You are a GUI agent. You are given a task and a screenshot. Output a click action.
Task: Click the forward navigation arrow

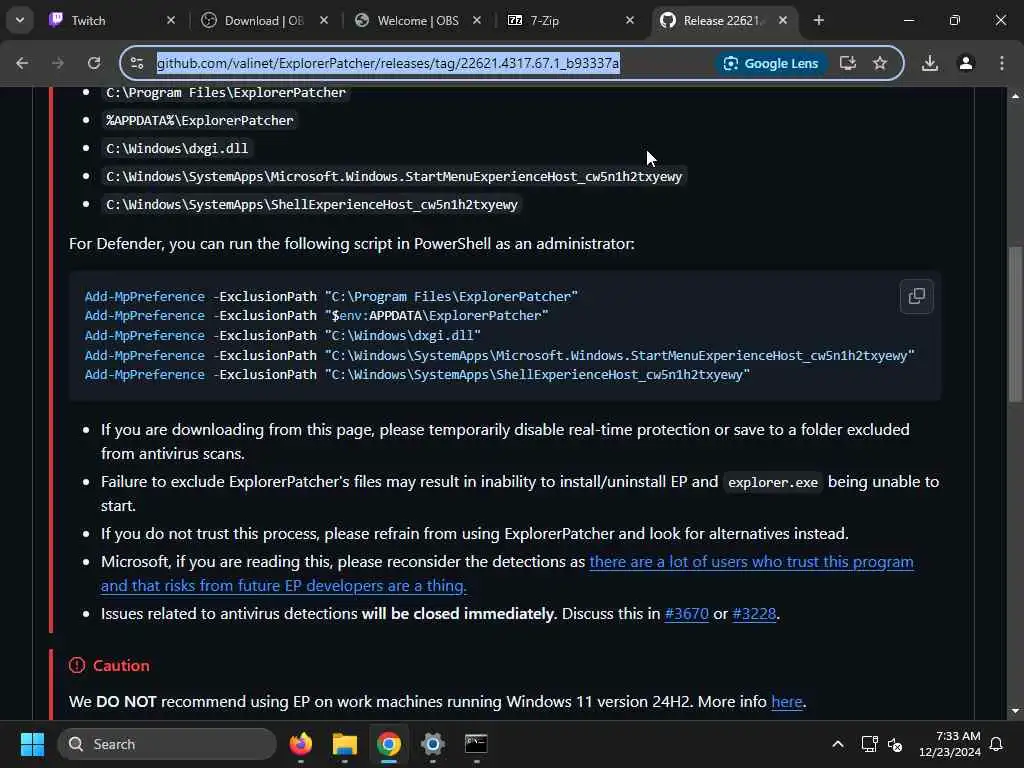click(58, 63)
